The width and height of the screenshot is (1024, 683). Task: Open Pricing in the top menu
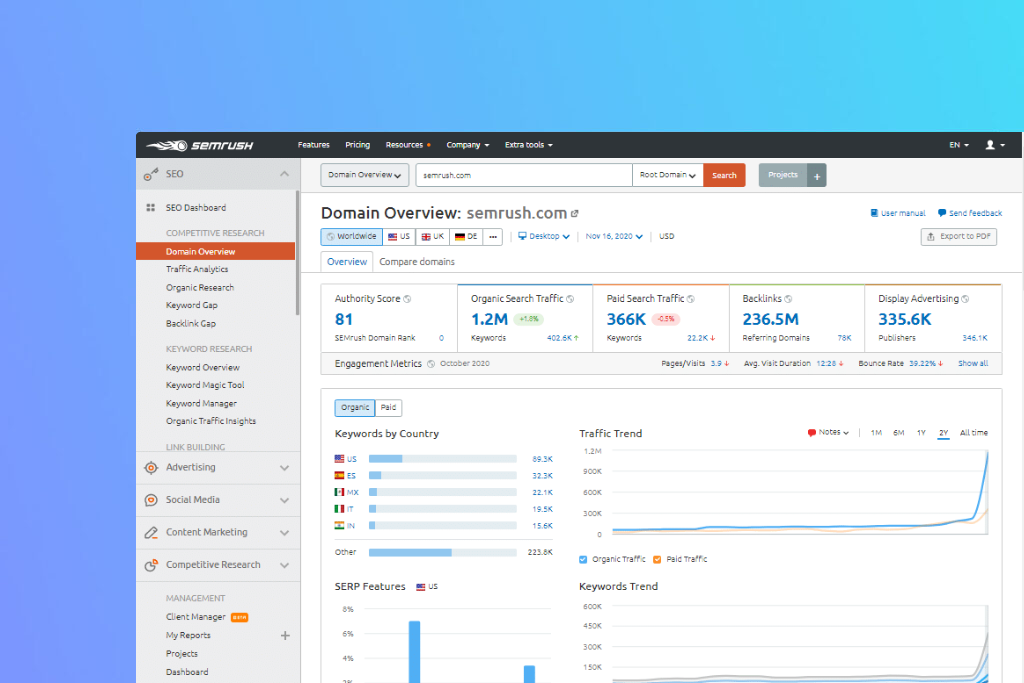[x=357, y=145]
